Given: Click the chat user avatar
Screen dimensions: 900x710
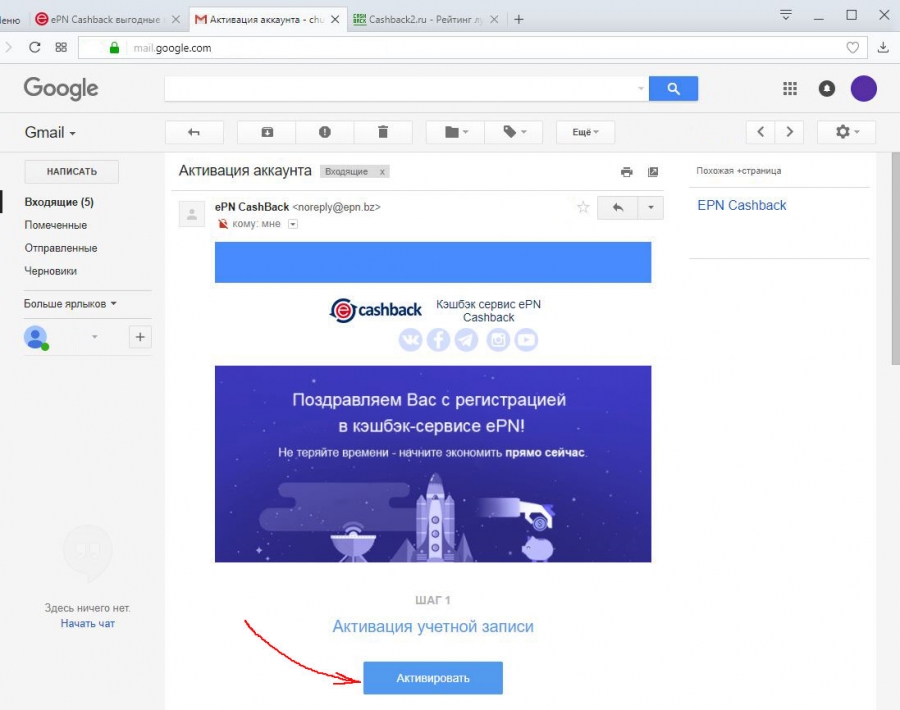Looking at the screenshot, I should tap(36, 337).
